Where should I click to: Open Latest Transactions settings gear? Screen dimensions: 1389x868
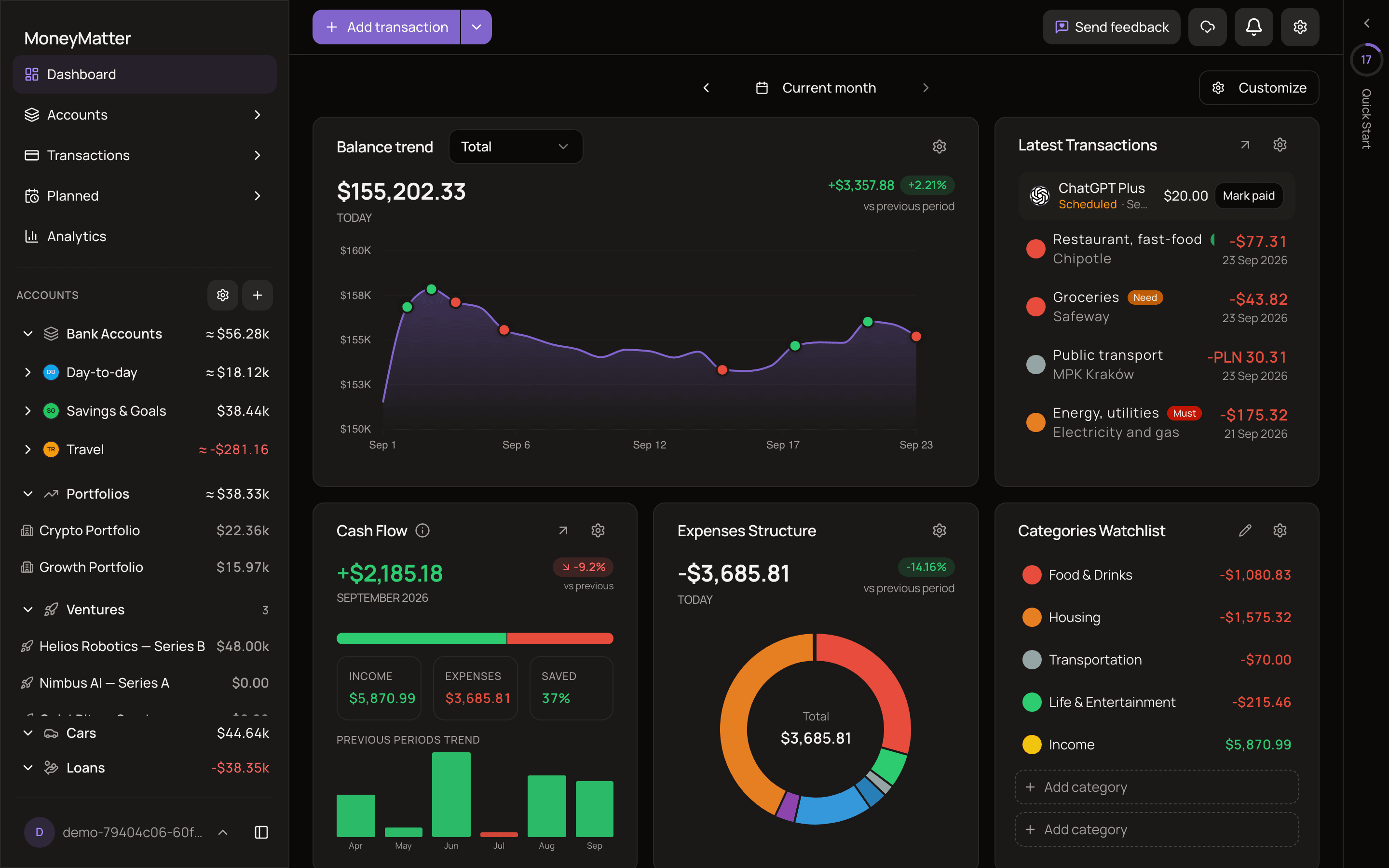click(1280, 145)
